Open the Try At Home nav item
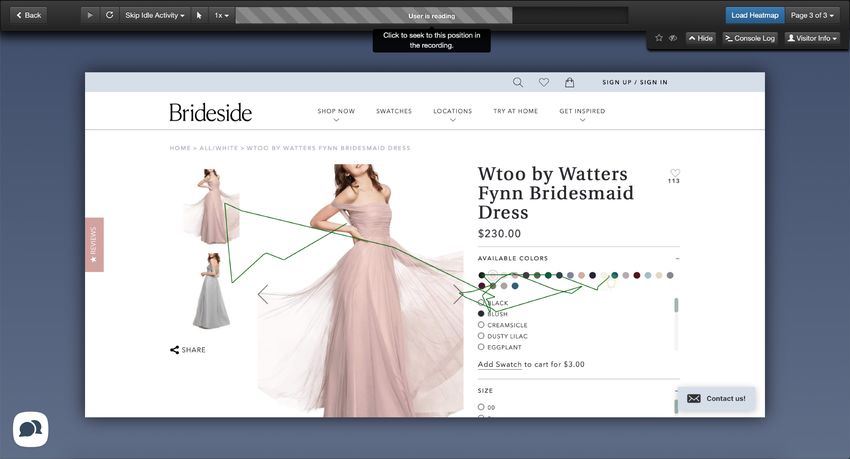This screenshot has height=459, width=850. (x=516, y=111)
